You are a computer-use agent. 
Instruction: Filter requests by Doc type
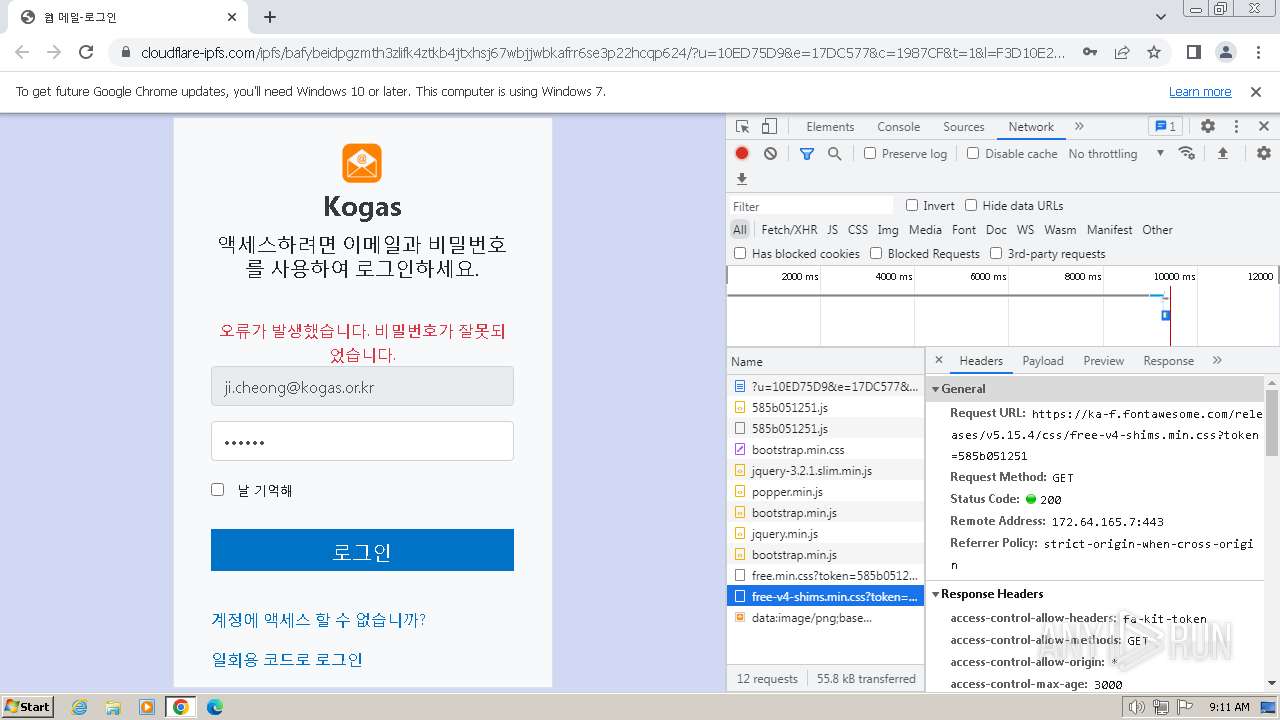point(996,230)
